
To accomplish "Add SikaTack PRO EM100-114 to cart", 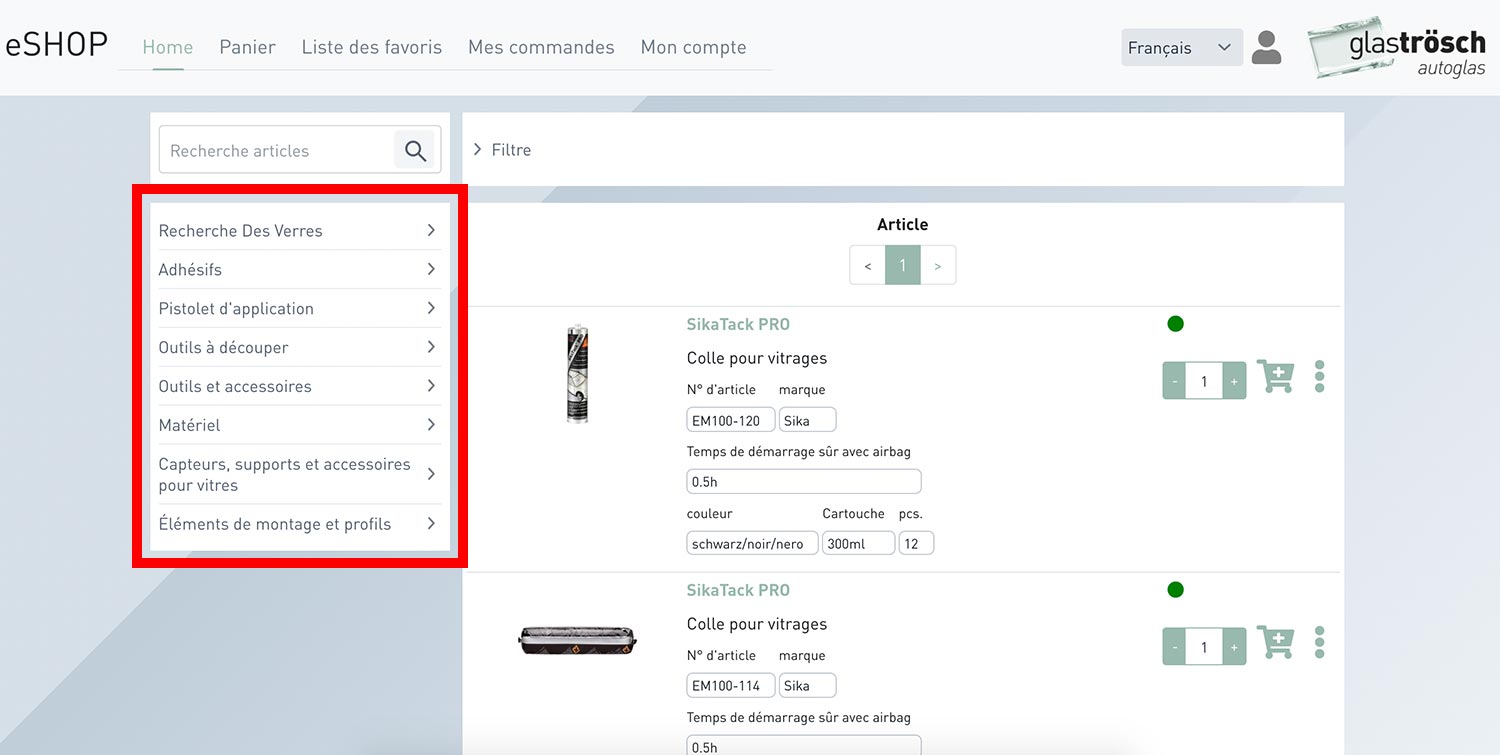I will (x=1275, y=643).
